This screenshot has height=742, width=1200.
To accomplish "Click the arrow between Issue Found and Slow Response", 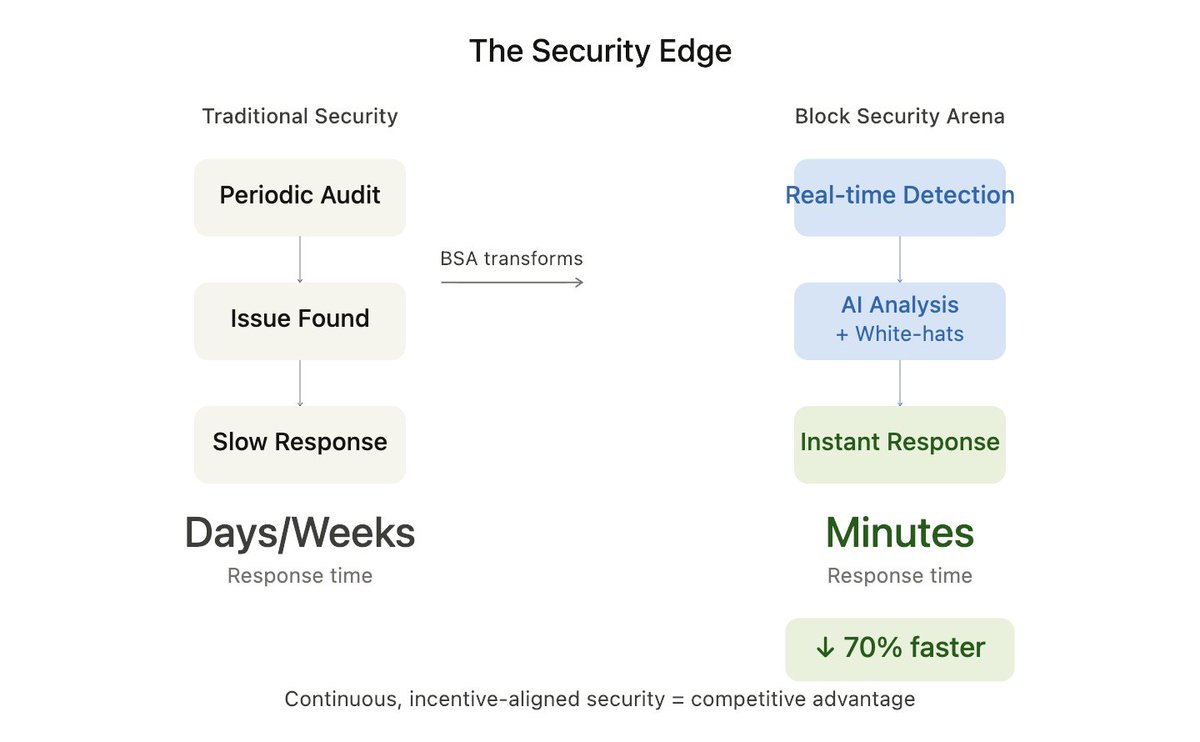I will click(x=300, y=382).
